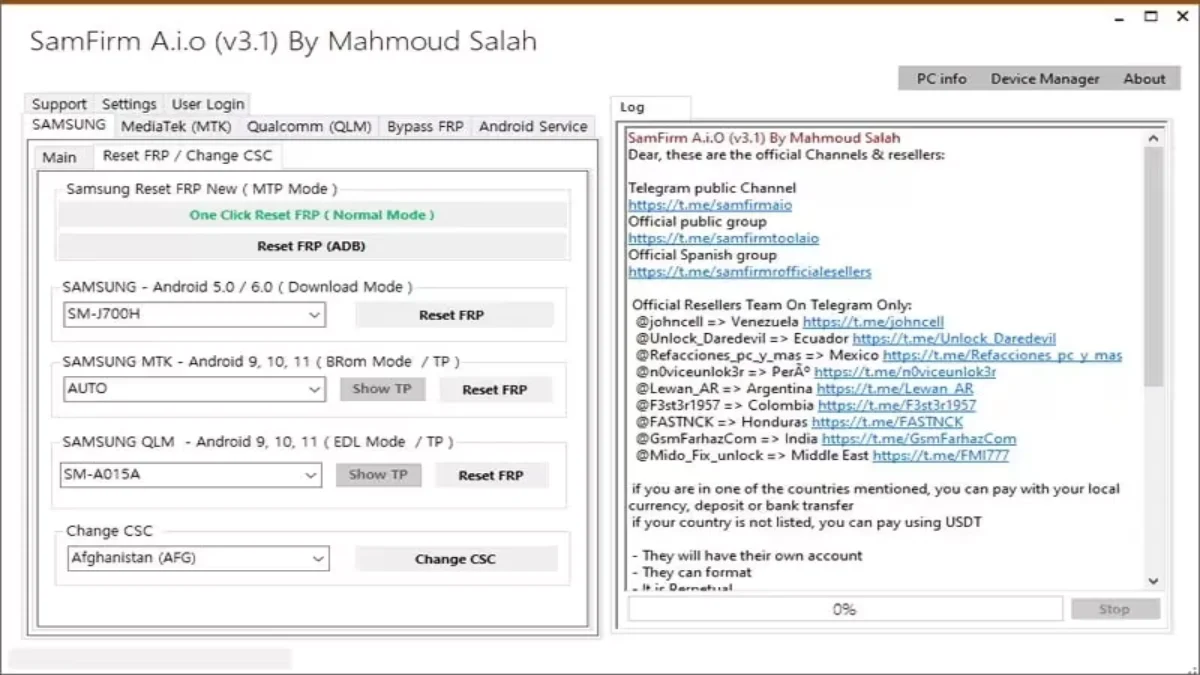The height and width of the screenshot is (675, 1200).
Task: Open the t.me/n0viceunlok3r link
Action: click(x=905, y=372)
